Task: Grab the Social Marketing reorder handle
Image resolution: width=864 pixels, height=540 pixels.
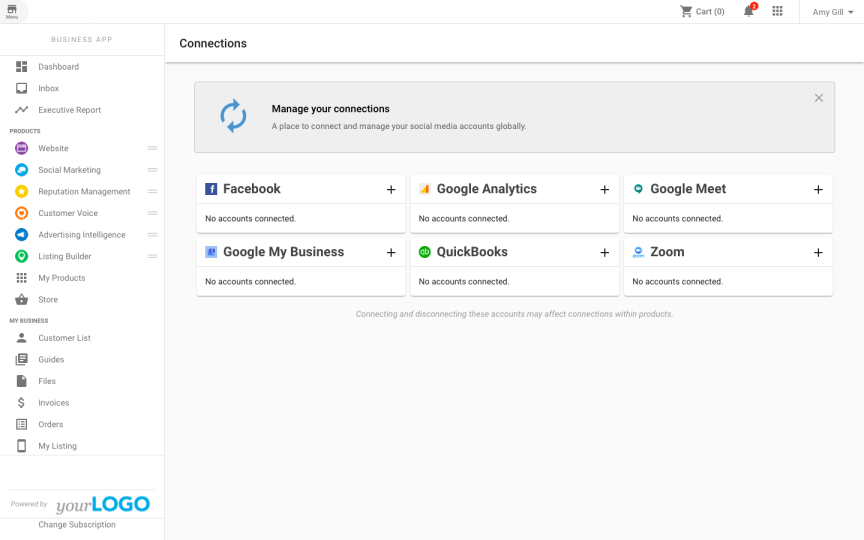Action: coord(152,170)
